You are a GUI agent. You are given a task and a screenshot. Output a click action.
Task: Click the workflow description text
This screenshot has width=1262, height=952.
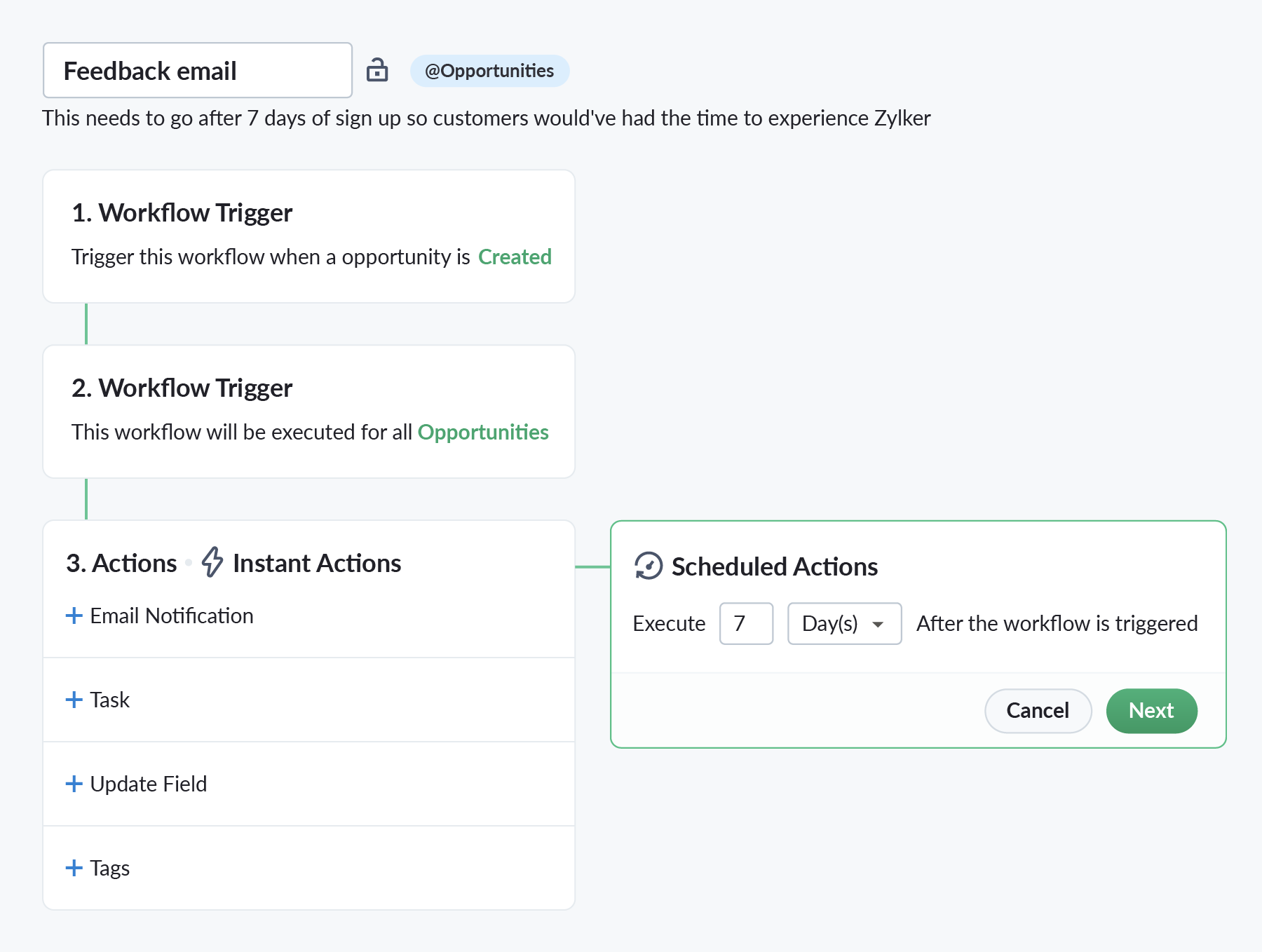click(x=486, y=118)
